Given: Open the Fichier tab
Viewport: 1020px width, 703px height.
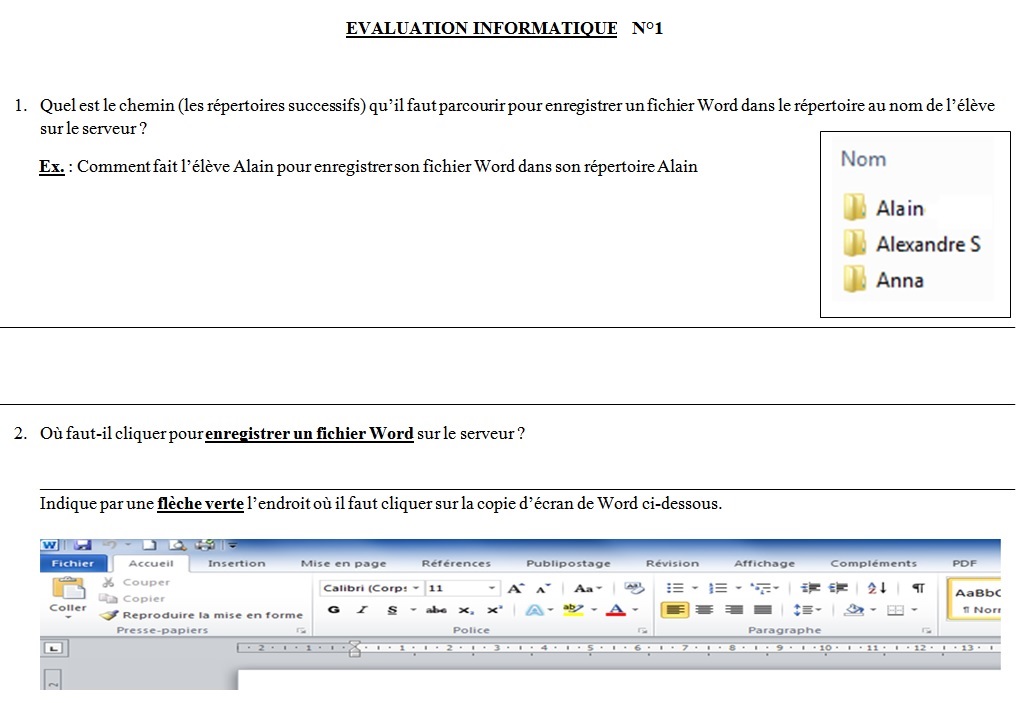Looking at the screenshot, I should (x=72, y=563).
